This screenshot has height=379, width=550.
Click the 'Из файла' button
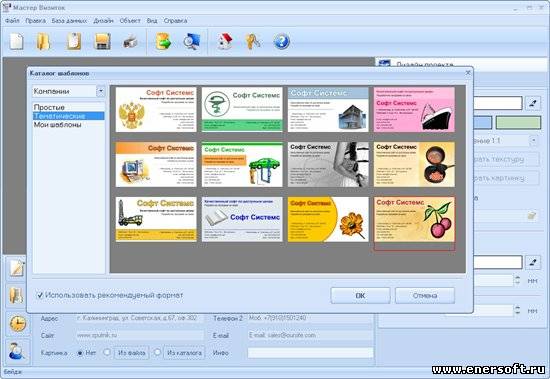[132, 353]
